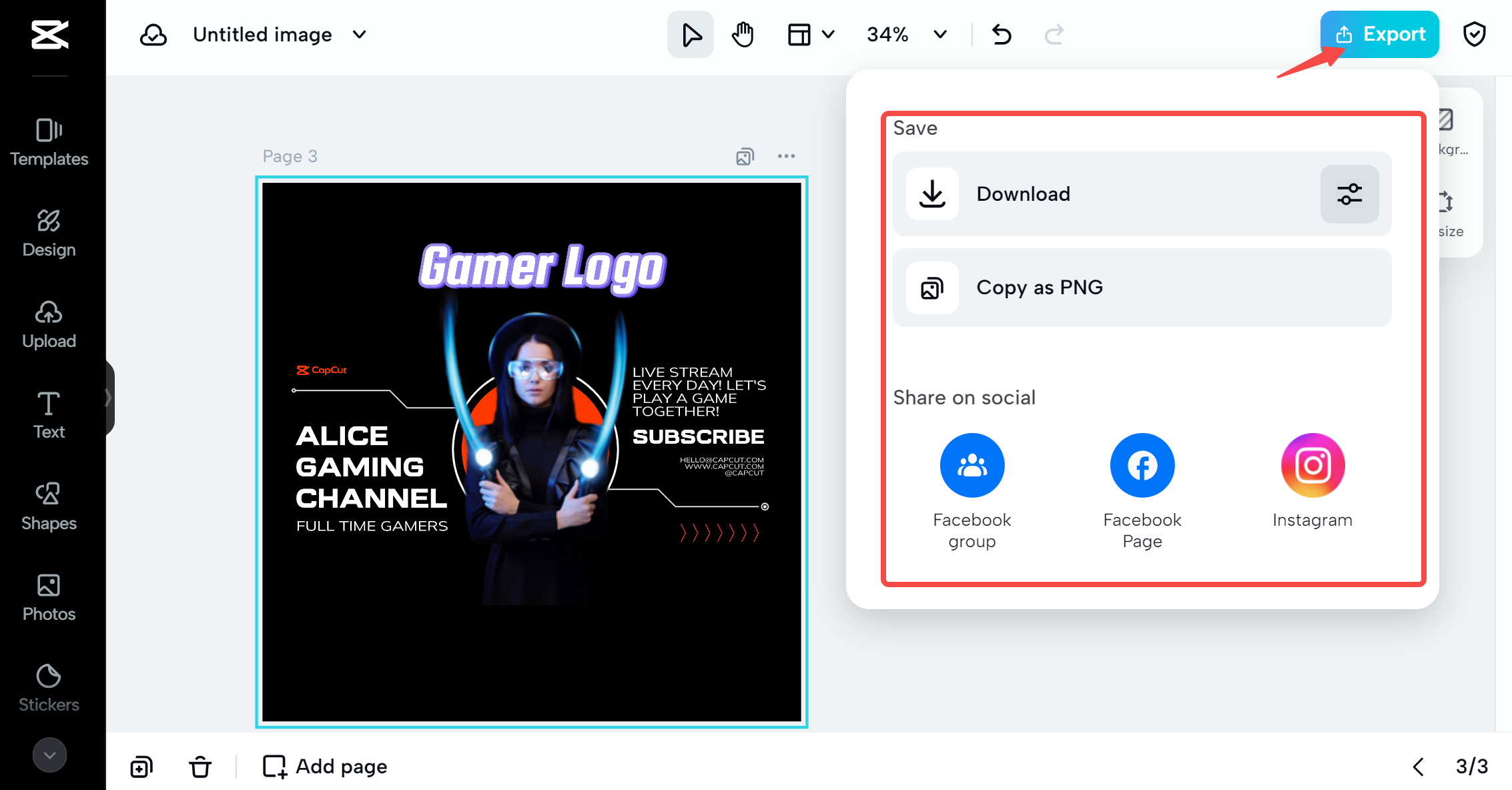The image size is (1512, 790).
Task: Share design to Instagram
Action: pos(1311,465)
